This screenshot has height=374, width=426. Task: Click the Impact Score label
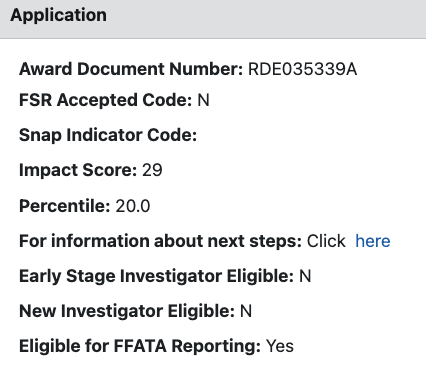pyautogui.click(x=78, y=170)
